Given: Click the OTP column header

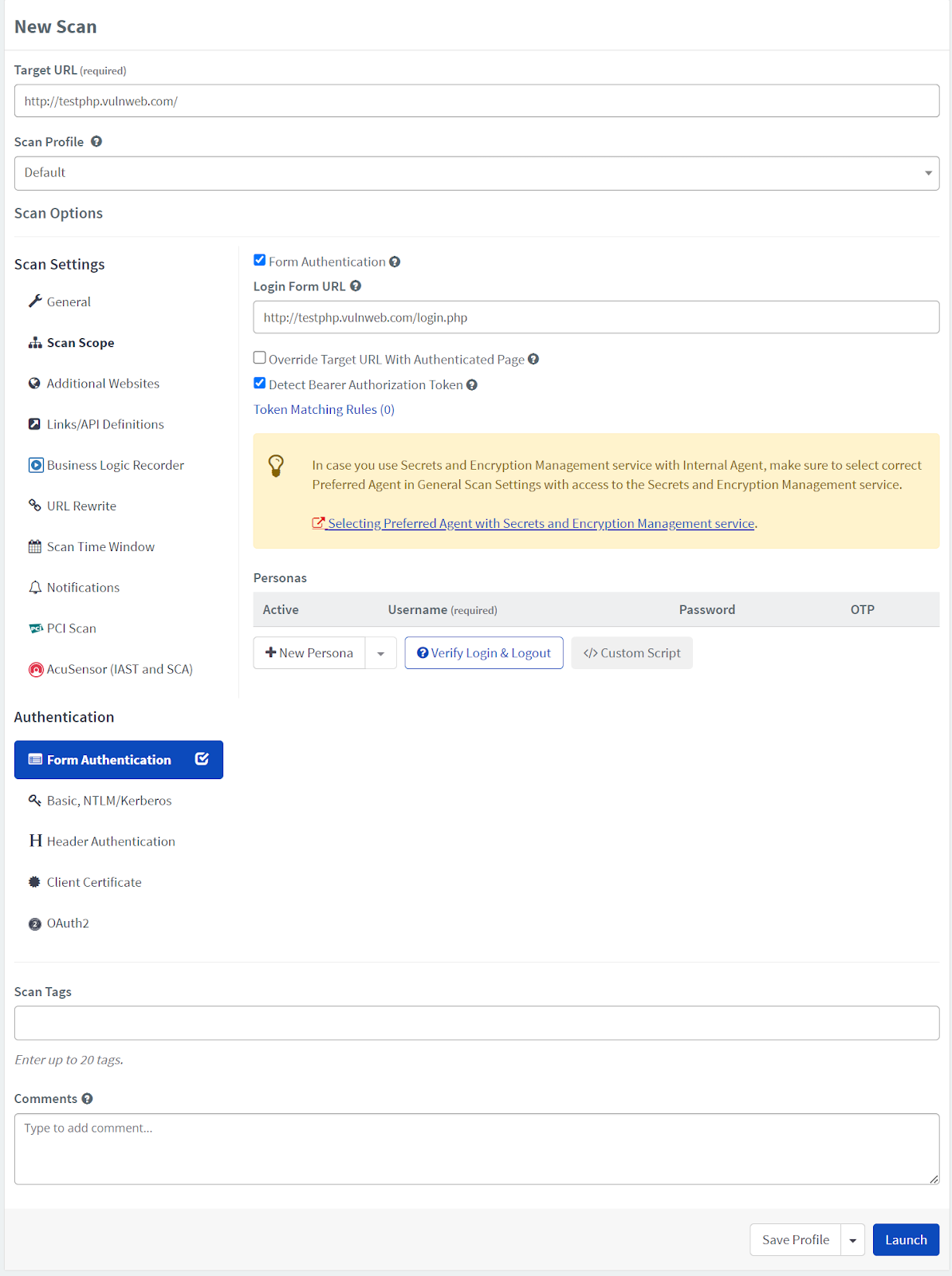Looking at the screenshot, I should click(x=863, y=609).
